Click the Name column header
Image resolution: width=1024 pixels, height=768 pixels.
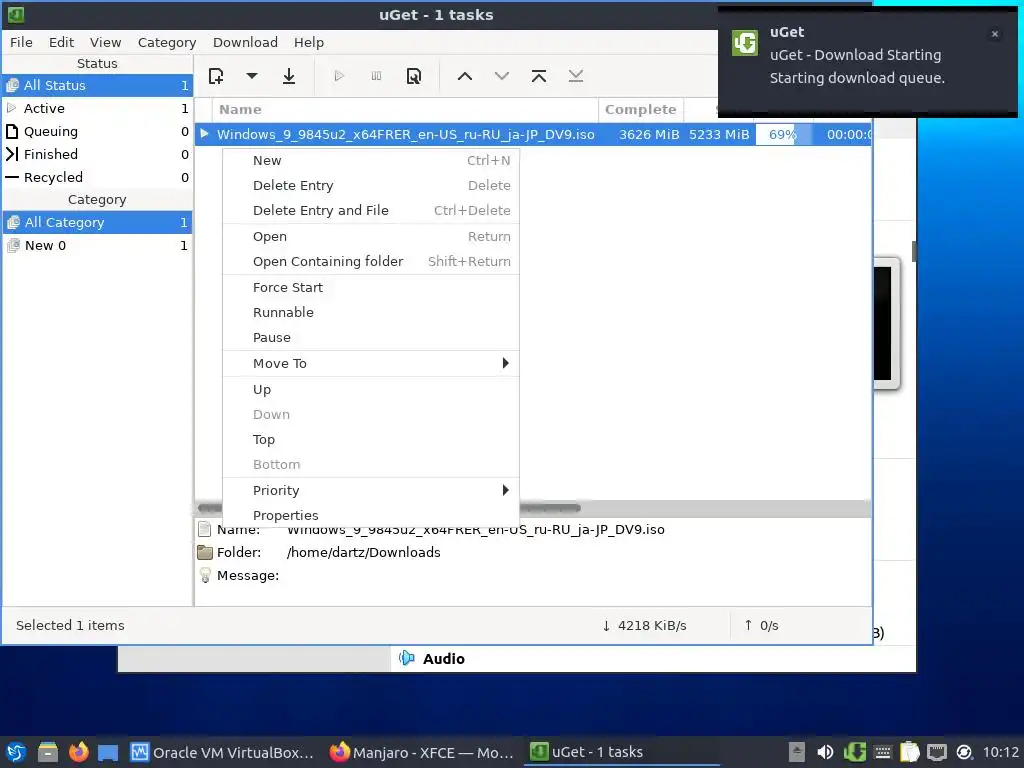(x=405, y=110)
